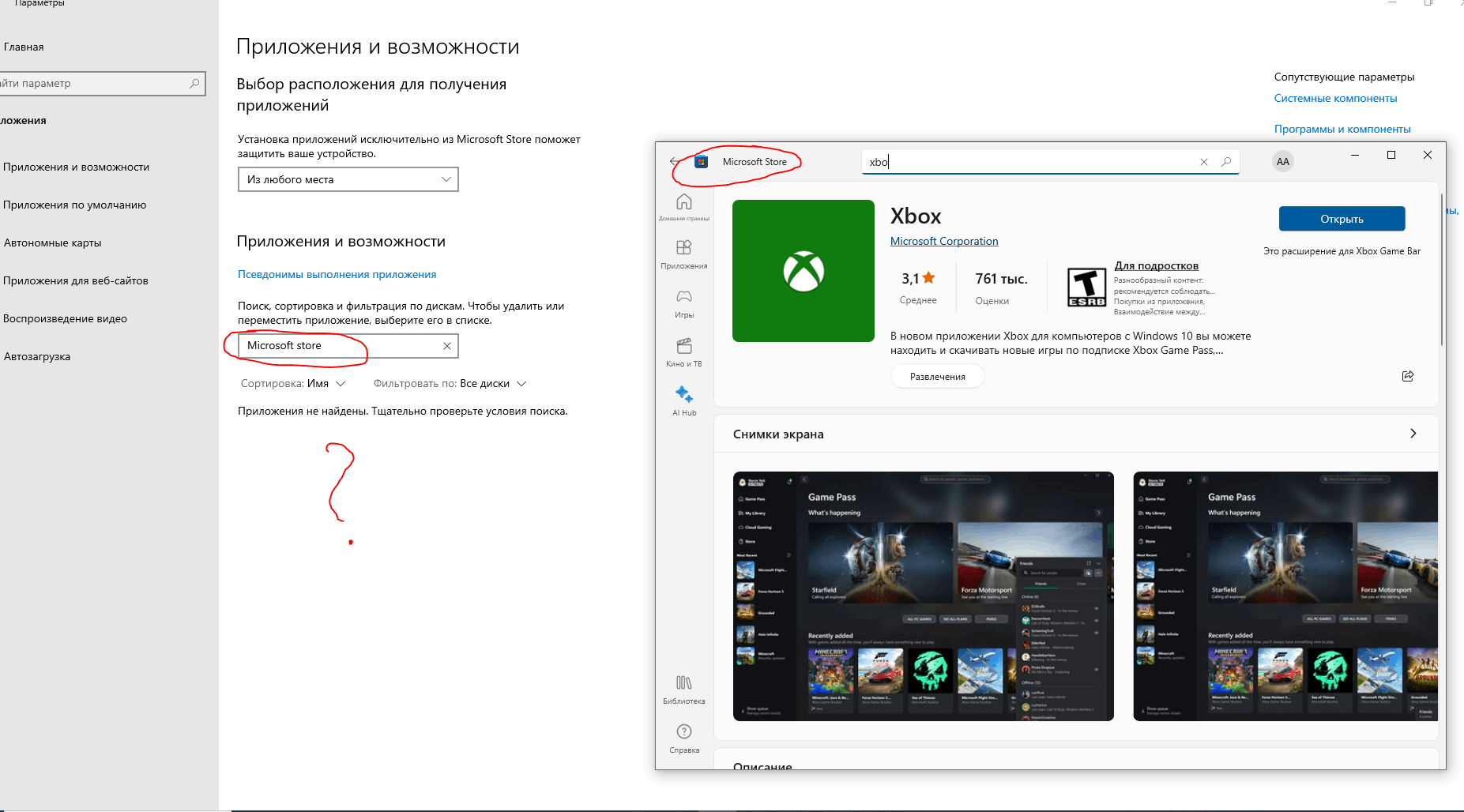Select 'Приложения для веб-сайтов' in sidebar
This screenshot has width=1464, height=812.
click(76, 280)
